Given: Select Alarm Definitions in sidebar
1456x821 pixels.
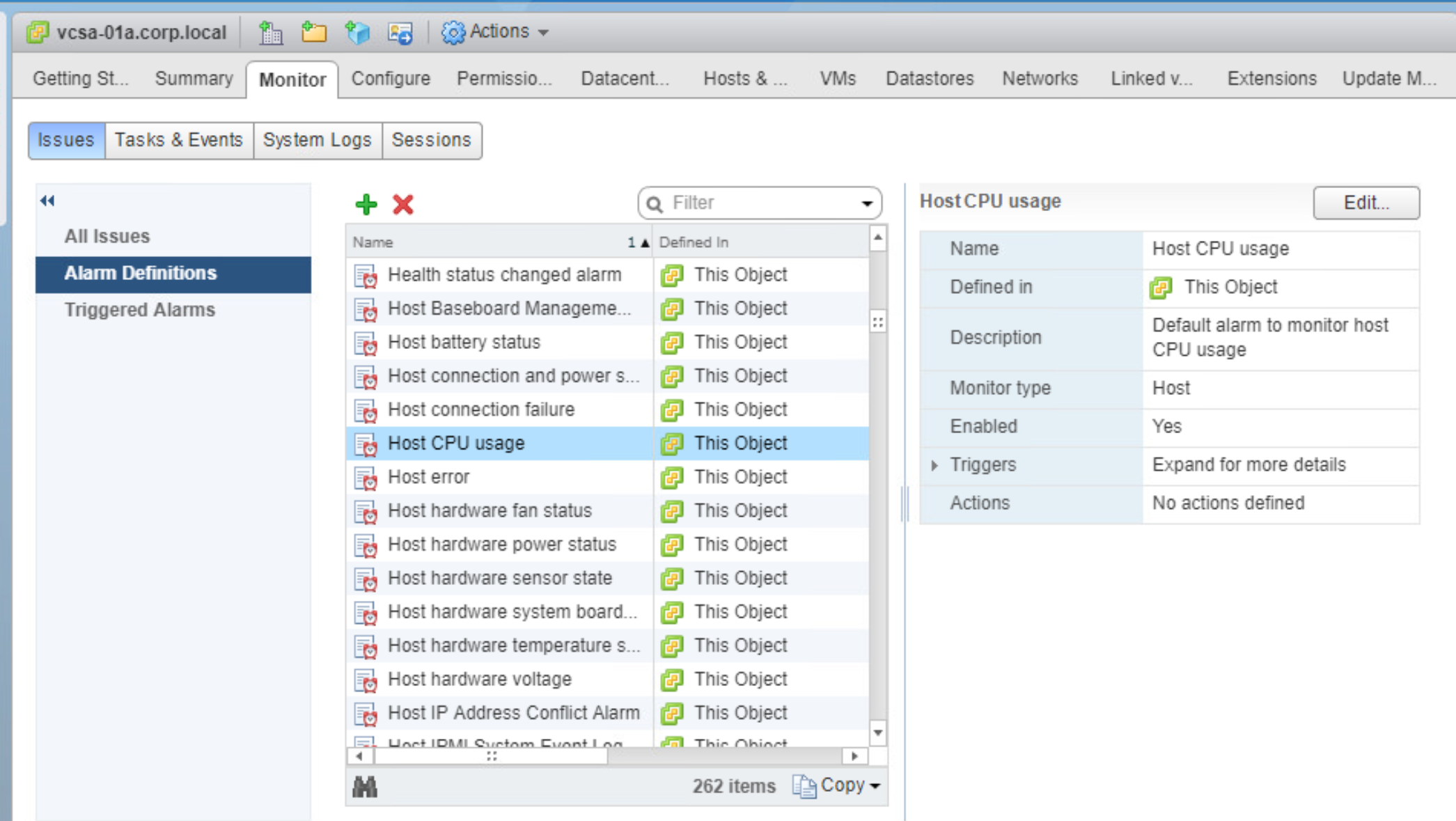Looking at the screenshot, I should point(173,274).
